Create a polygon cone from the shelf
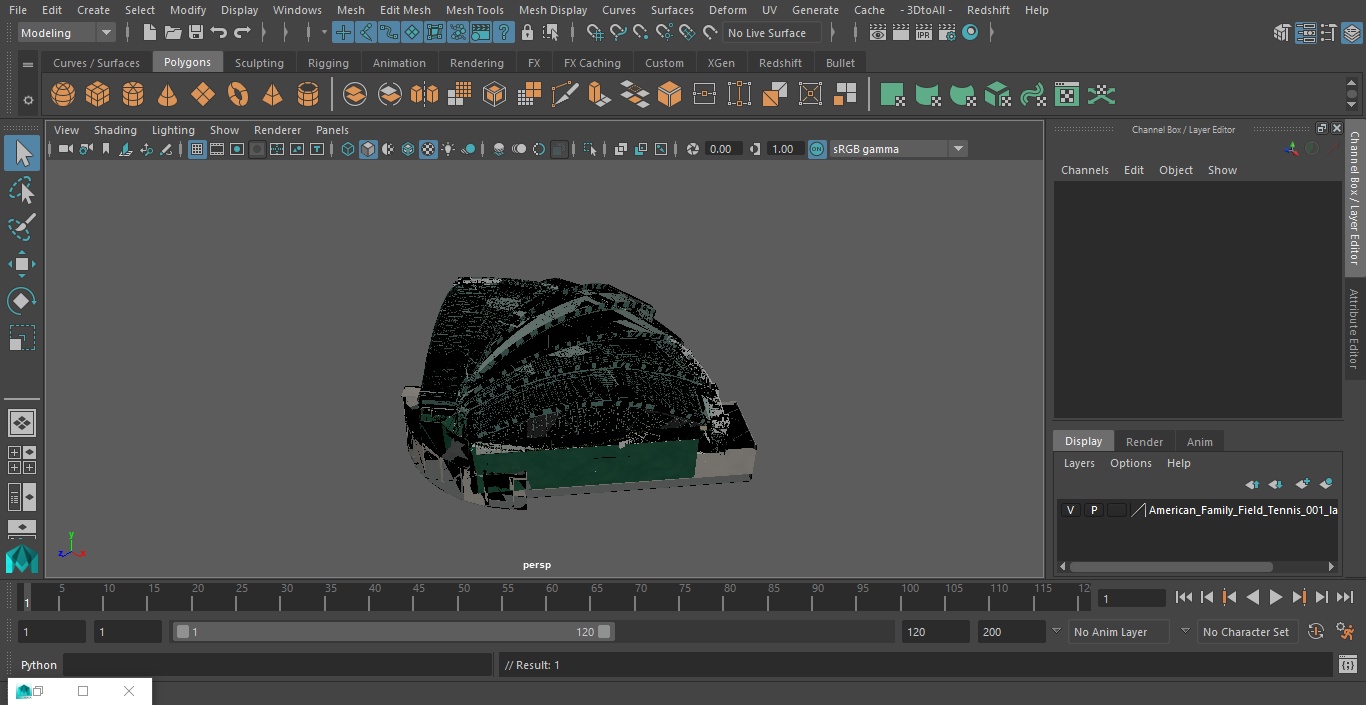Image resolution: width=1366 pixels, height=705 pixels. pos(168,95)
